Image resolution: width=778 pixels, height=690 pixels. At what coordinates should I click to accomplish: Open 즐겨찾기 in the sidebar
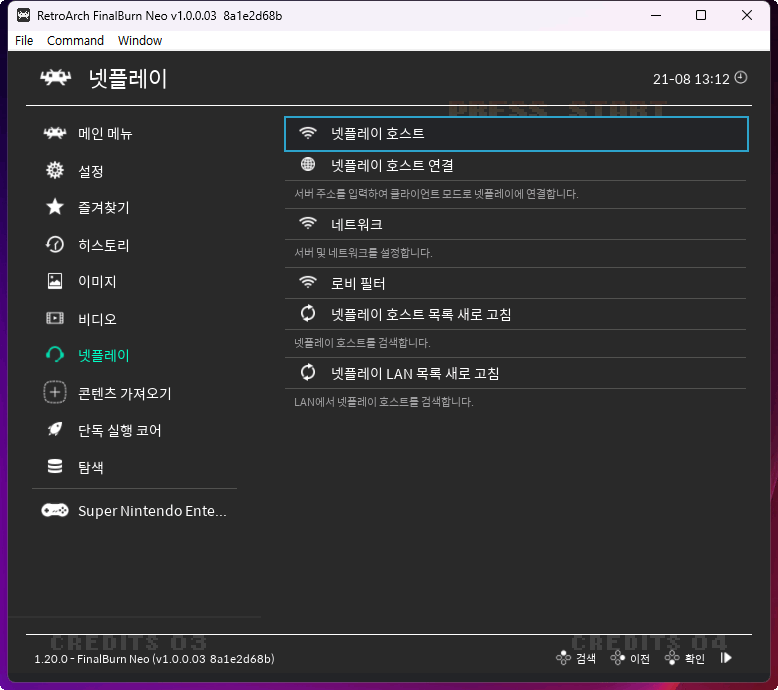(104, 208)
